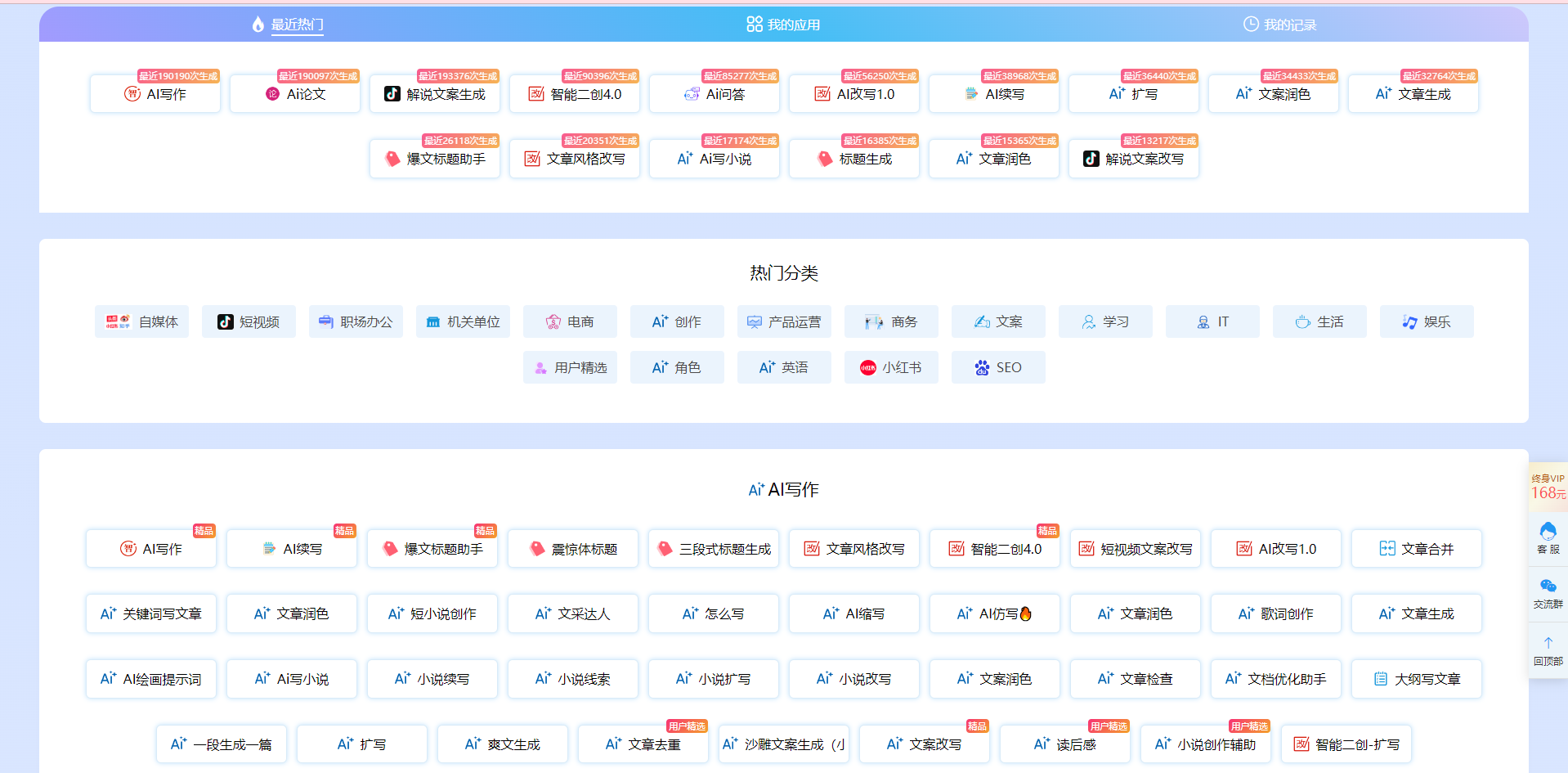The height and width of the screenshot is (773, 1568).
Task: Open the 我的记录 tab
Action: (1279, 25)
